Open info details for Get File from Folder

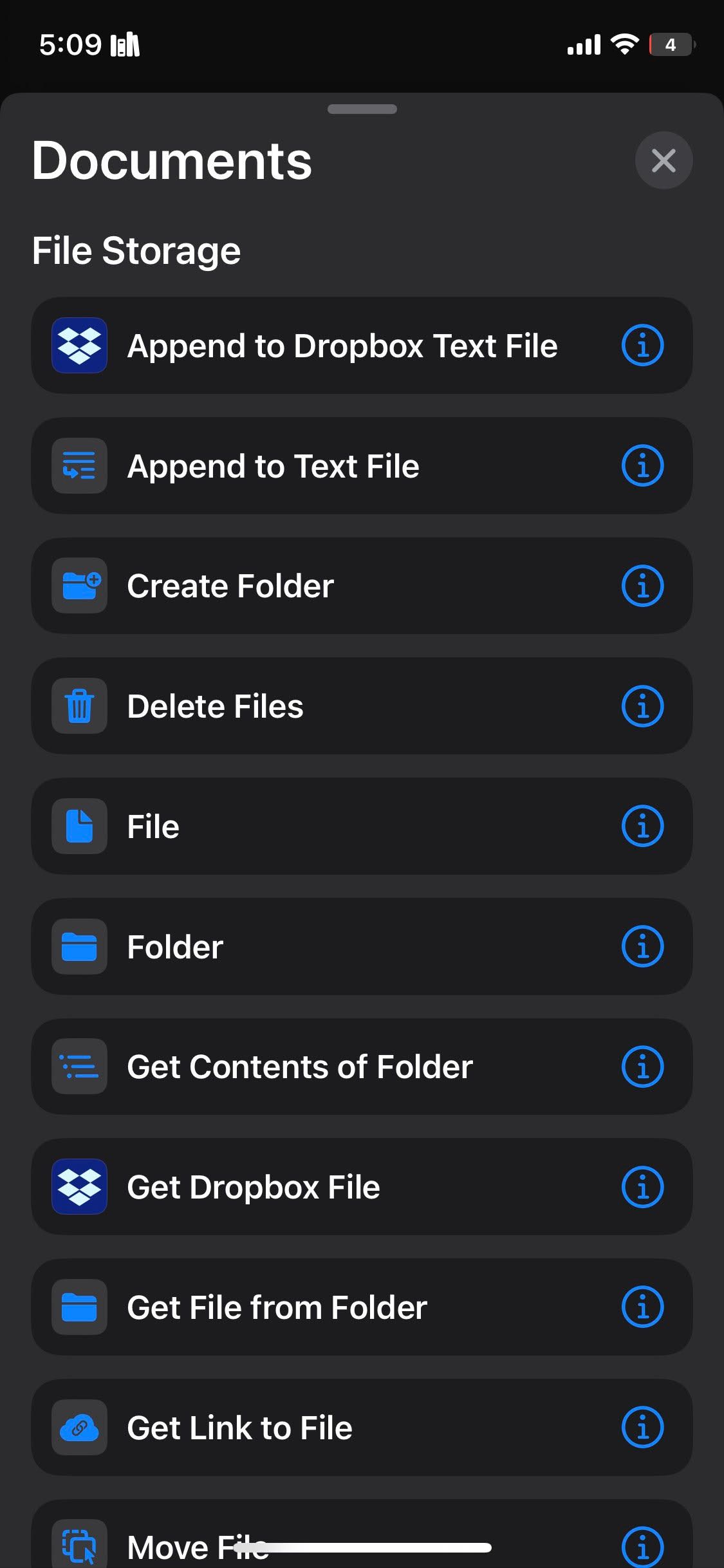(x=642, y=1307)
